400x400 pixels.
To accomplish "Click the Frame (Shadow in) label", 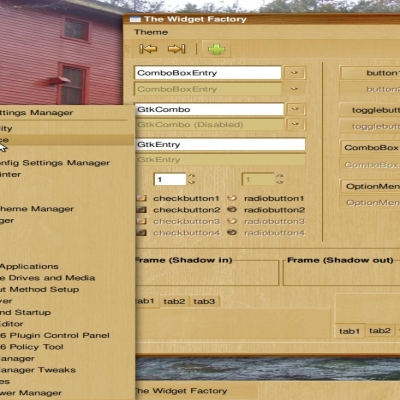I will (x=184, y=260).
